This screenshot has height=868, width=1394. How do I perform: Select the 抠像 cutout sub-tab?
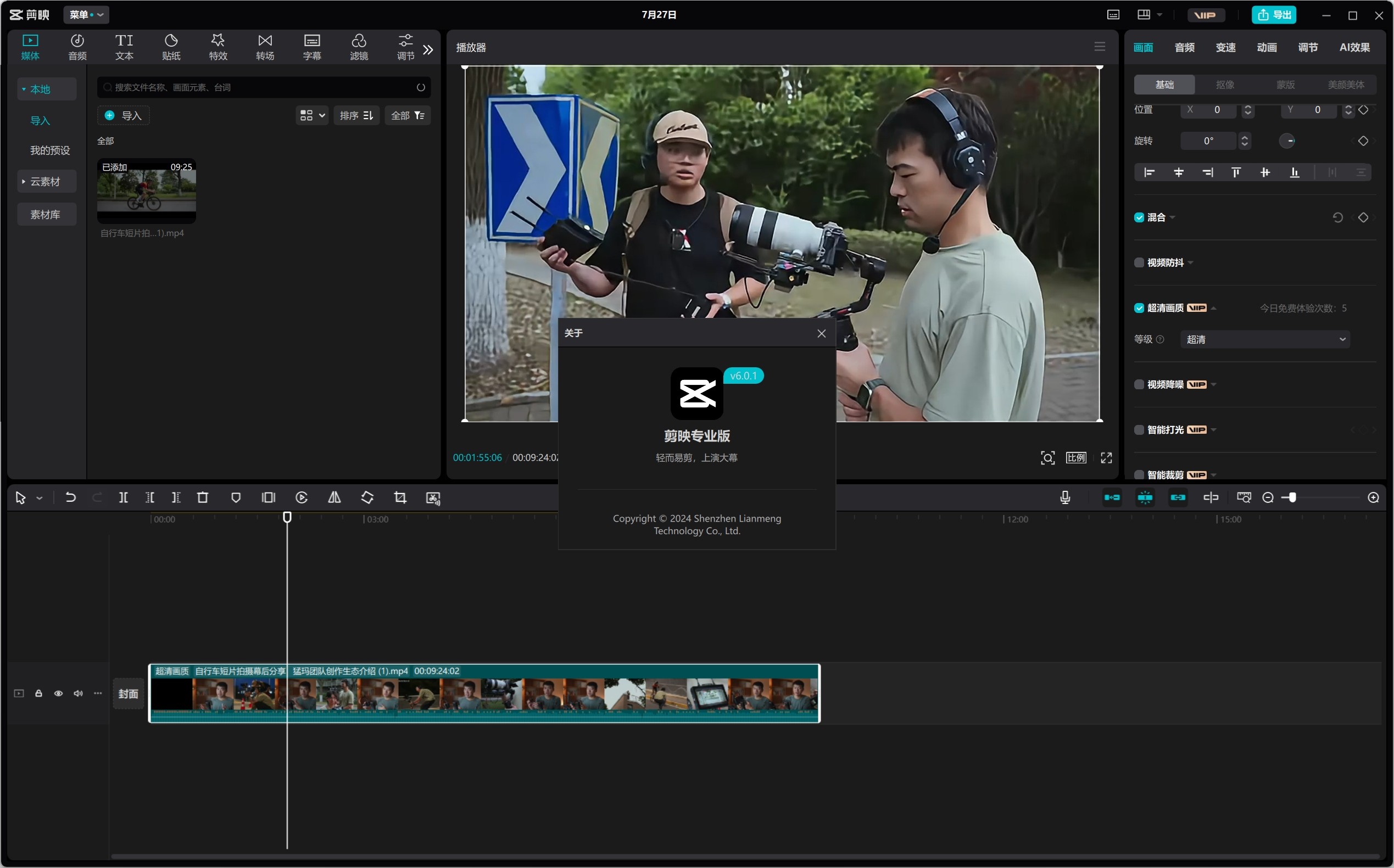click(1225, 85)
